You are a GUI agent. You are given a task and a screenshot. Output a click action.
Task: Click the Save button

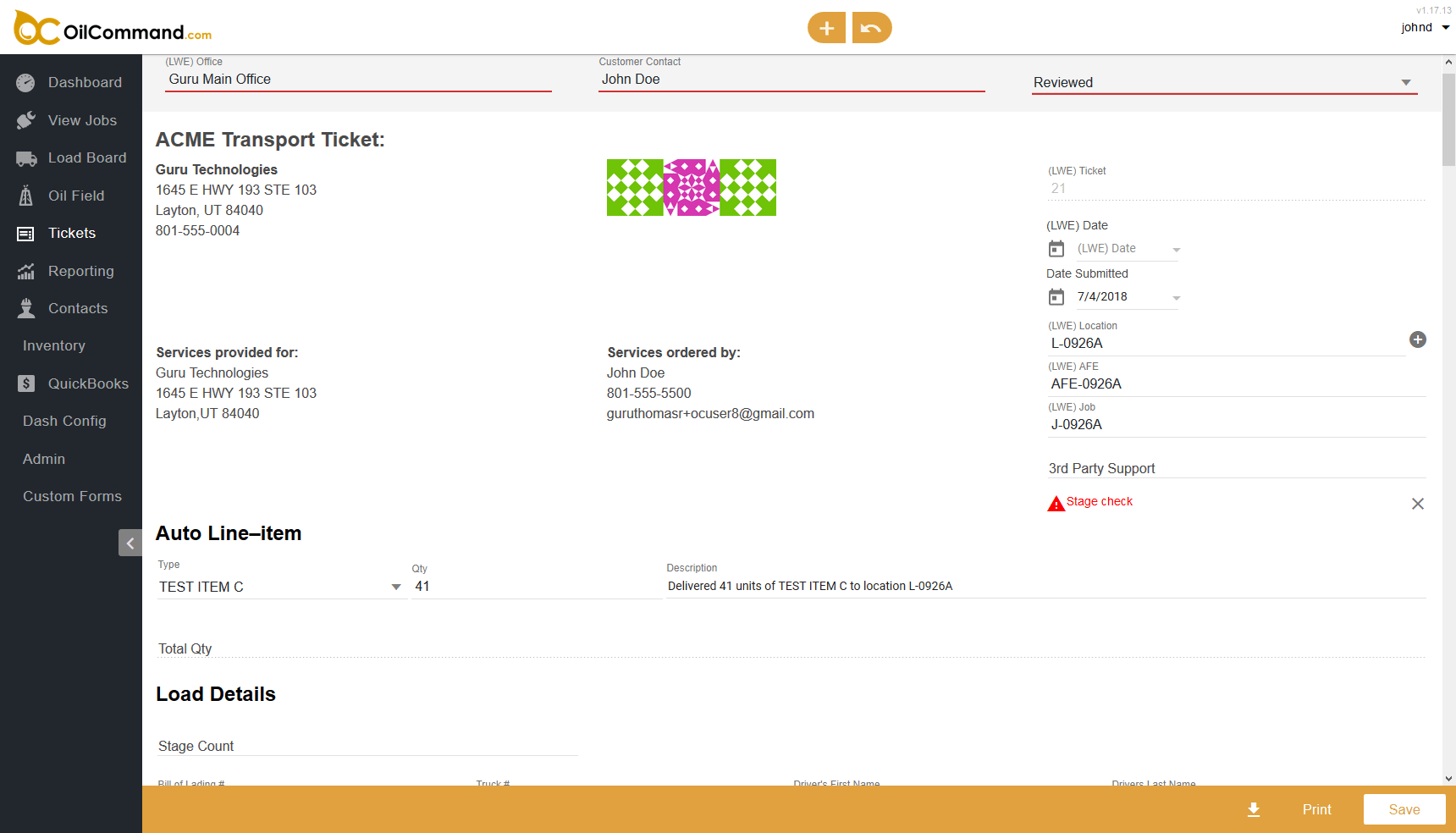1404,809
